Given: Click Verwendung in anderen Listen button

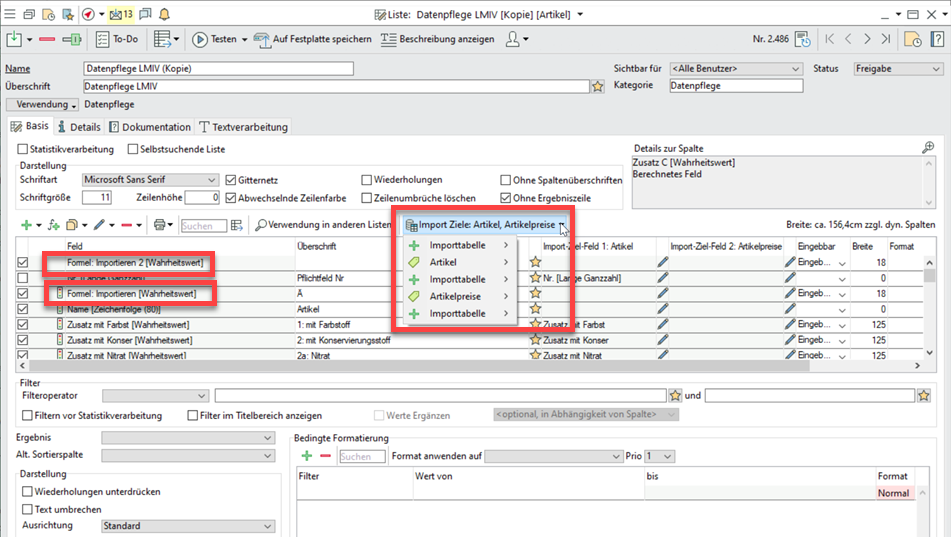Looking at the screenshot, I should [x=323, y=226].
